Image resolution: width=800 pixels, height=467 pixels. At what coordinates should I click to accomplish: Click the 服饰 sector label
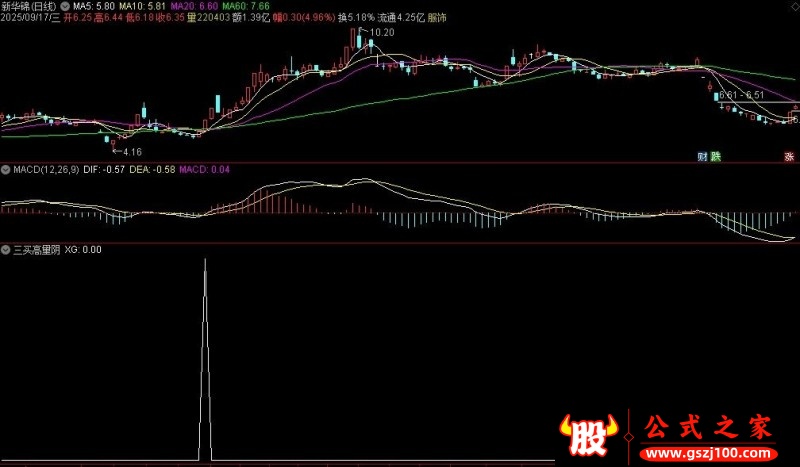coord(436,18)
